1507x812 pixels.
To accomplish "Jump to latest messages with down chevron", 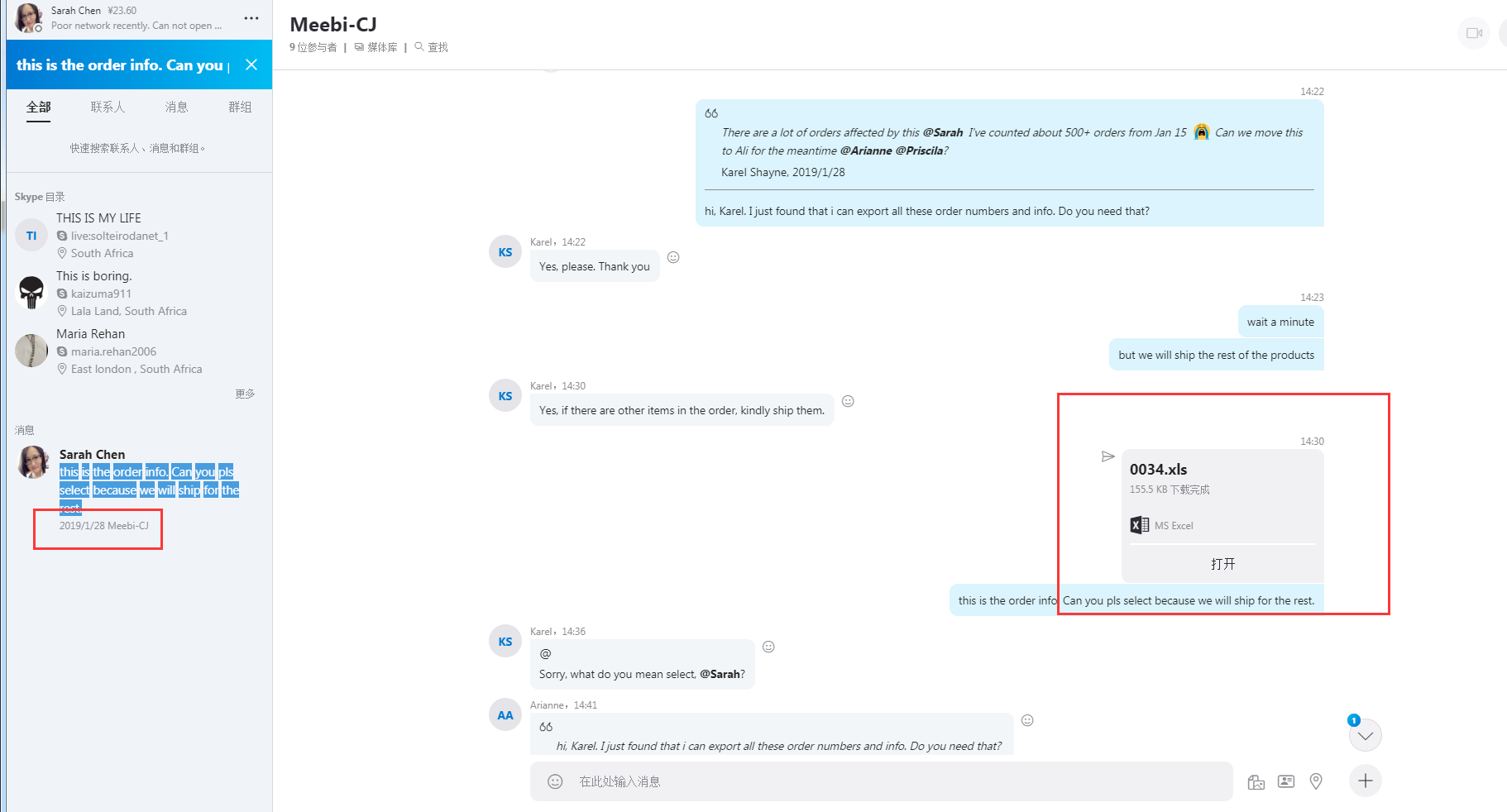I will 1365,736.
